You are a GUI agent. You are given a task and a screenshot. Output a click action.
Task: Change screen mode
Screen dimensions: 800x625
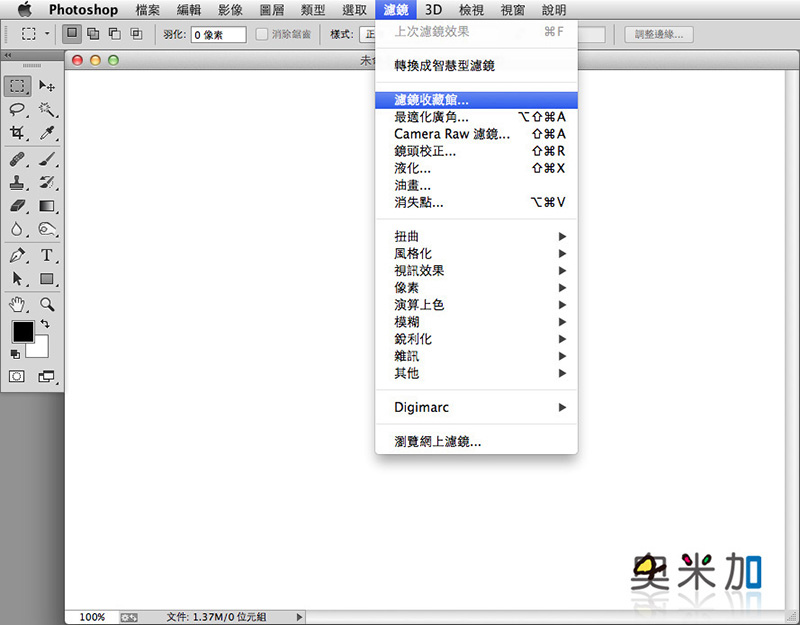pyautogui.click(x=47, y=377)
